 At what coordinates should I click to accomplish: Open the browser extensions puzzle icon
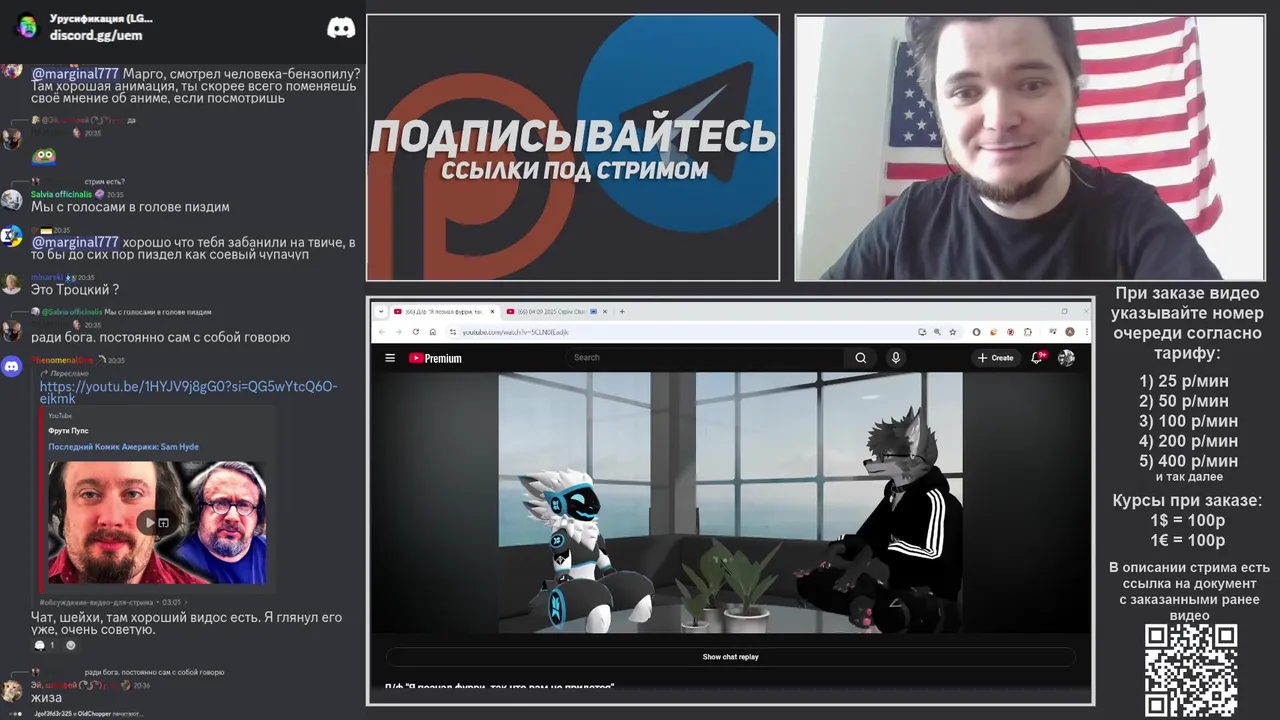pos(1028,332)
